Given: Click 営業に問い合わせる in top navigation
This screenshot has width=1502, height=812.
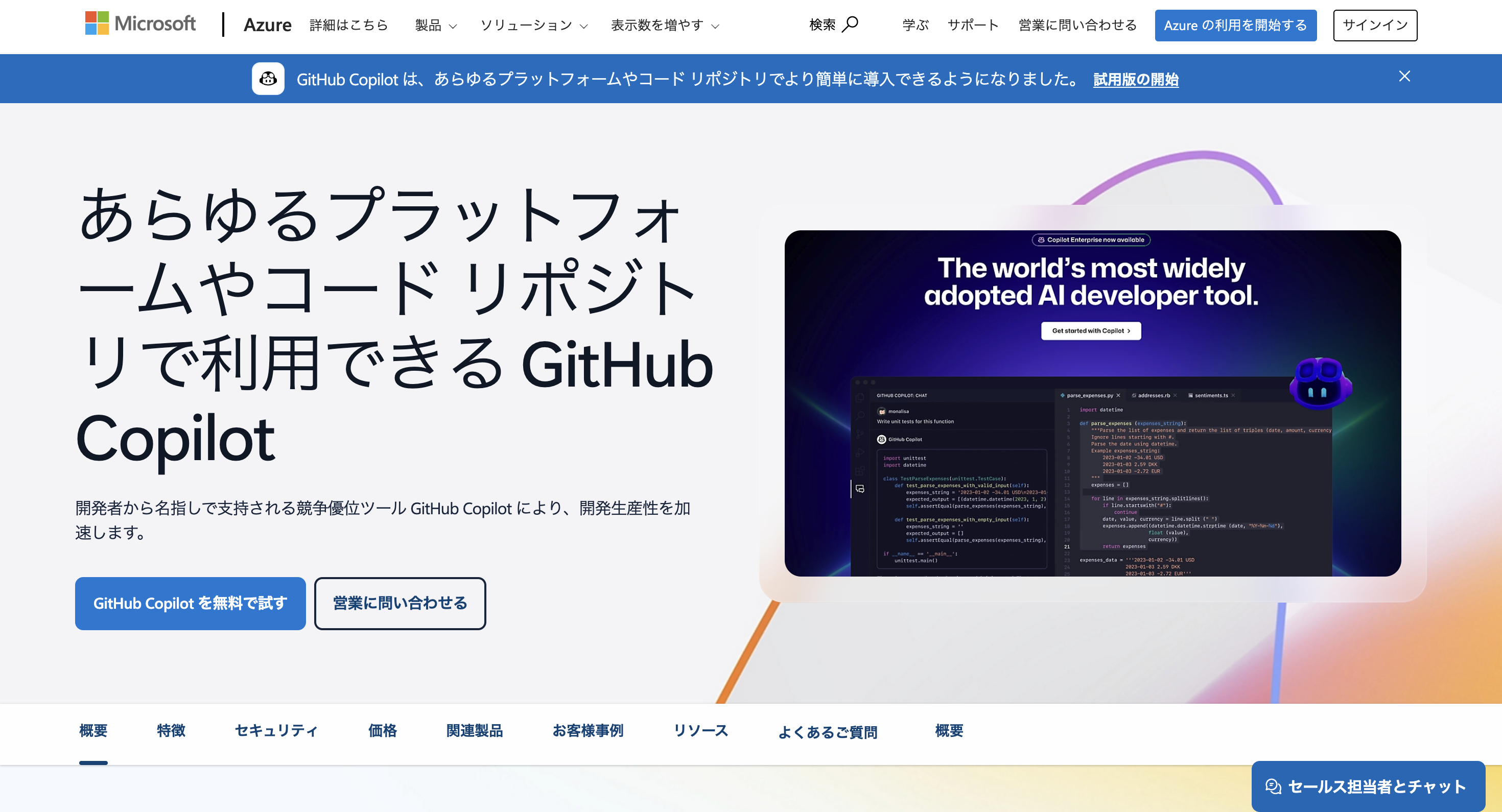Looking at the screenshot, I should [1077, 25].
